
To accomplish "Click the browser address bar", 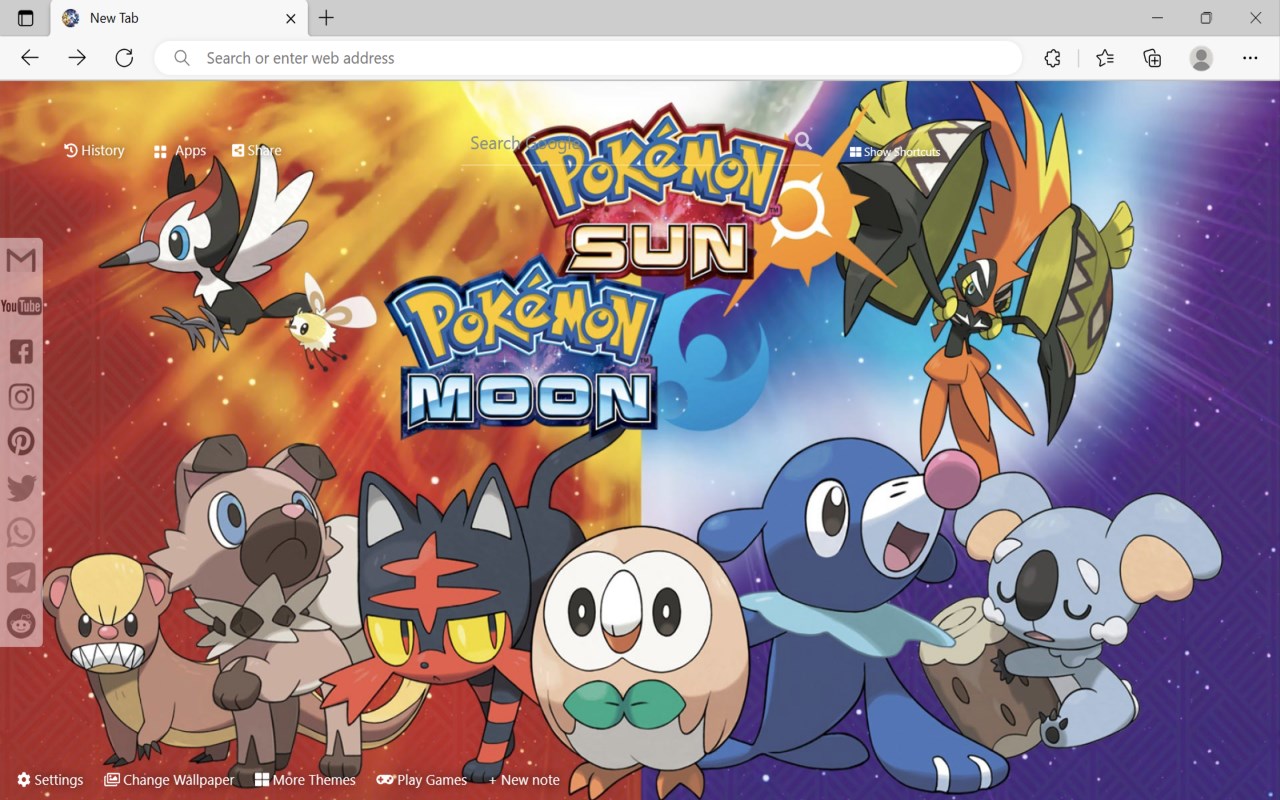I will pyautogui.click(x=588, y=58).
